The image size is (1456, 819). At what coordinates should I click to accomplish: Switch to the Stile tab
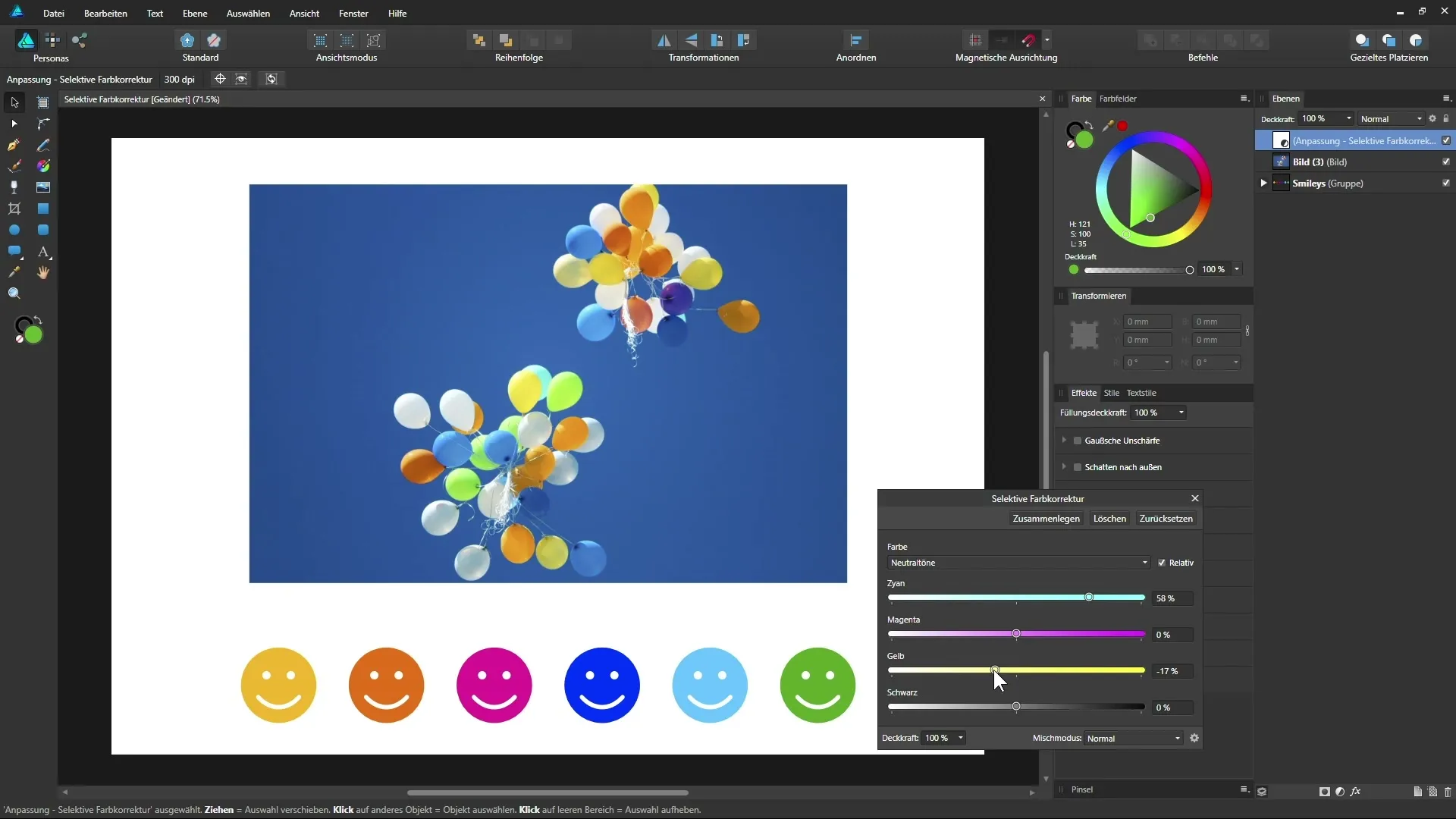1112,393
